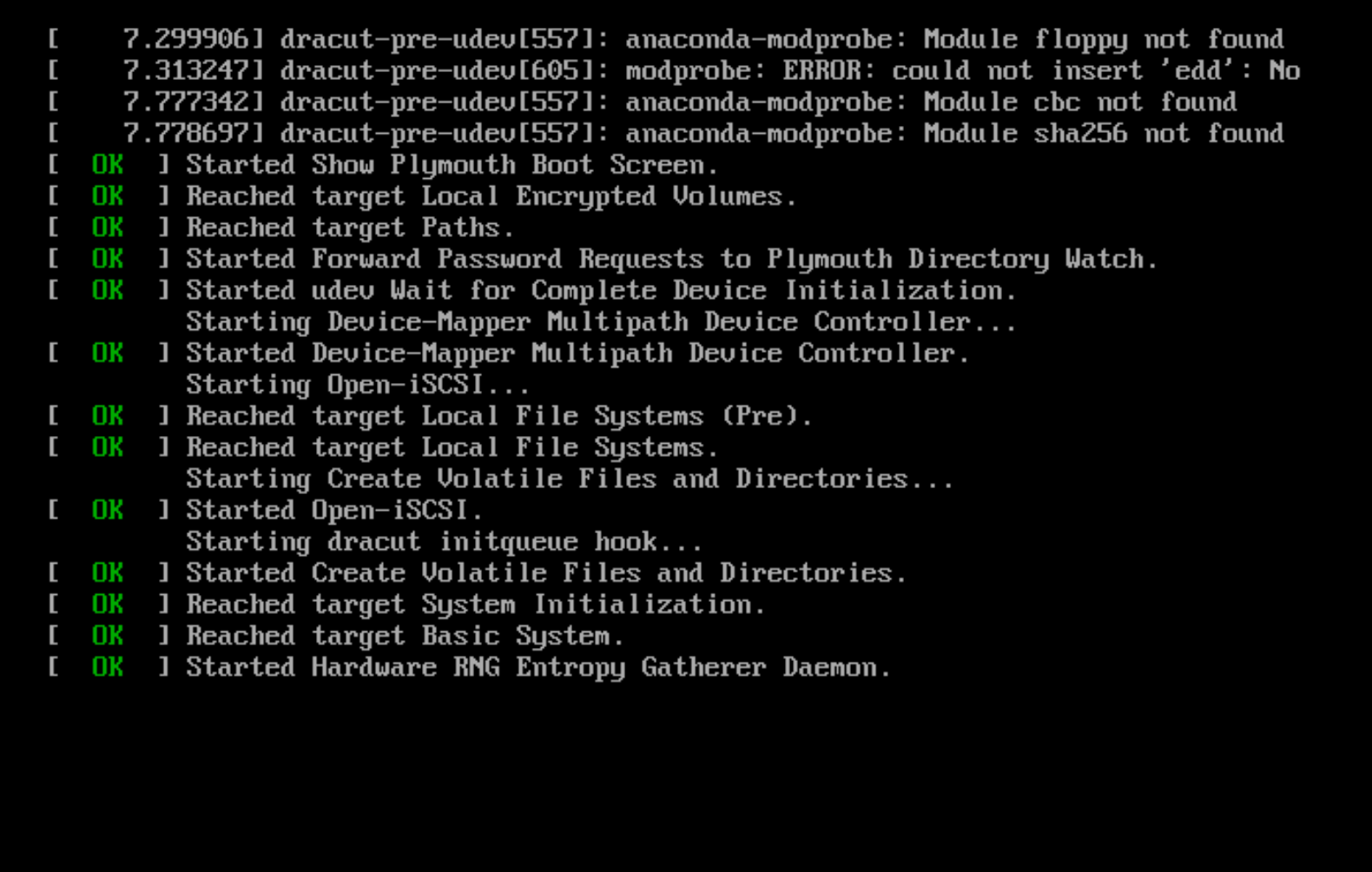Click the 'Reached target Paths' line
The height and width of the screenshot is (872, 1372).
(350, 228)
